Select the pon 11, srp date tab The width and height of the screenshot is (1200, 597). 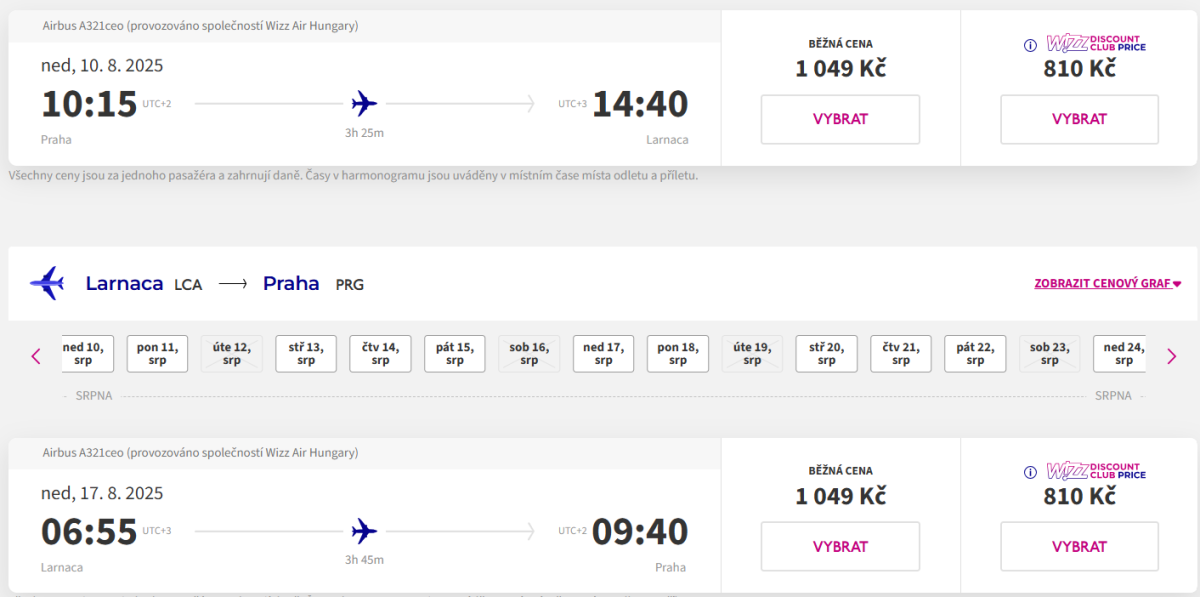coord(157,354)
